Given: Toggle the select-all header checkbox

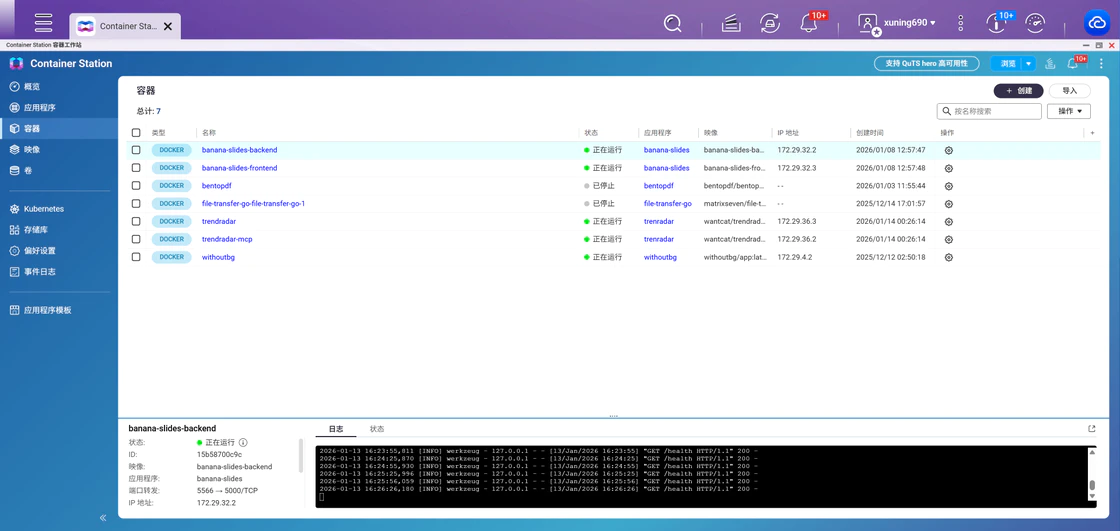Looking at the screenshot, I should [136, 133].
